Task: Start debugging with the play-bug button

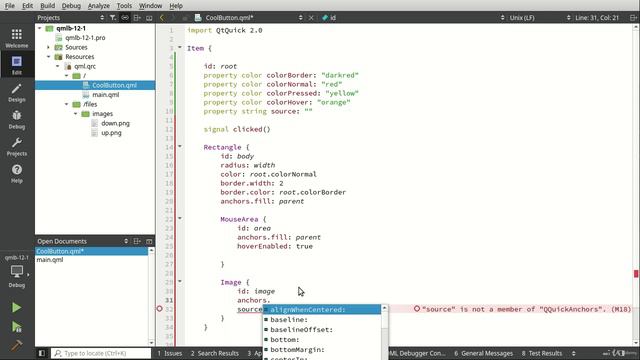Action: point(16,327)
